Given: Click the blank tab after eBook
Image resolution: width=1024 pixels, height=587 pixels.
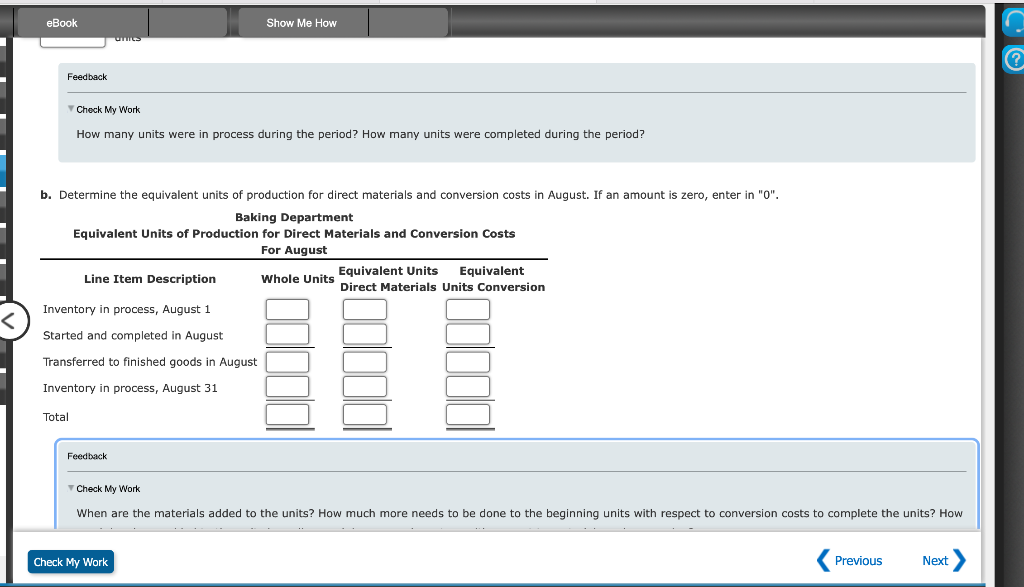Looking at the screenshot, I should coord(188,23).
